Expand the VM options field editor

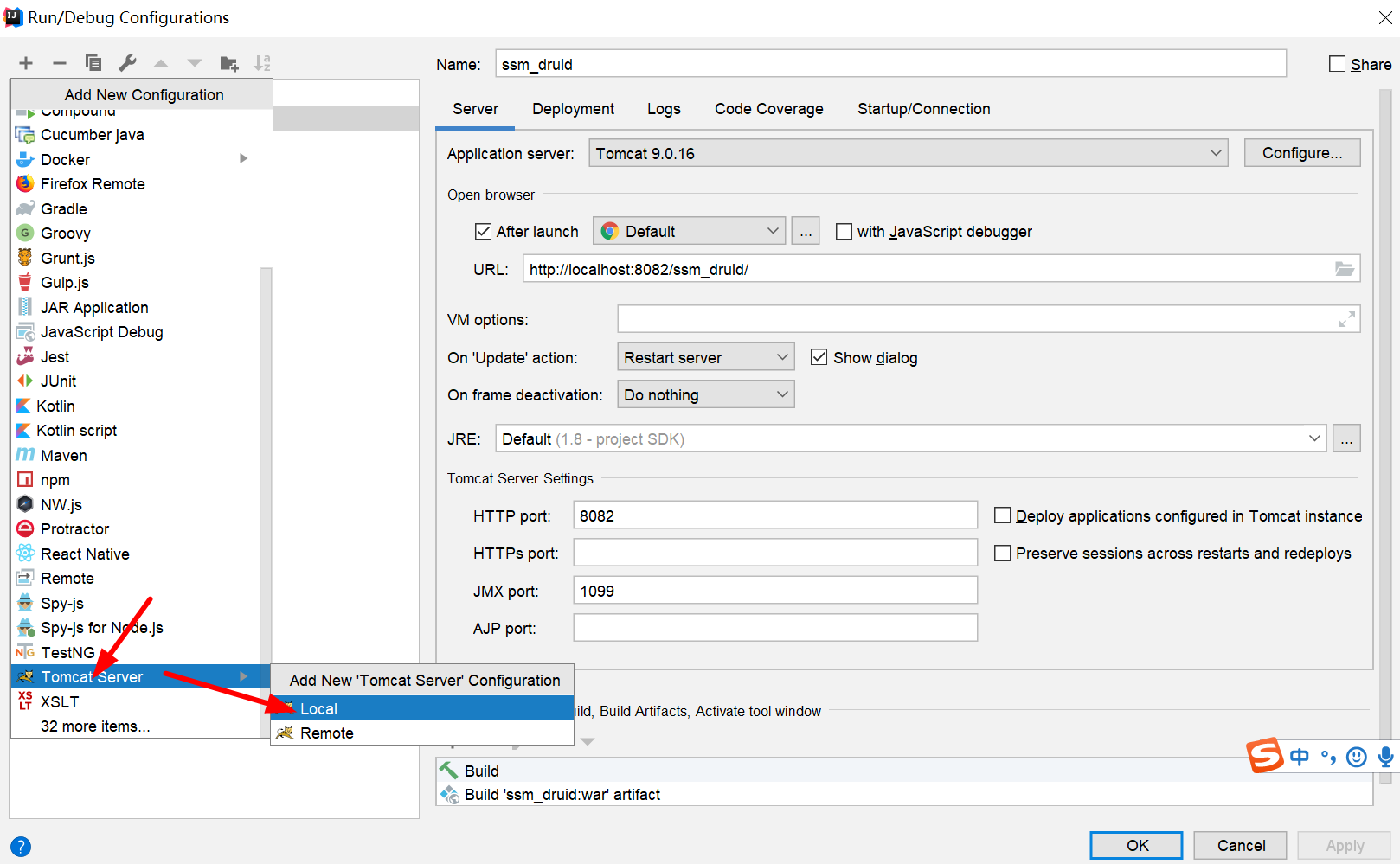1346,320
